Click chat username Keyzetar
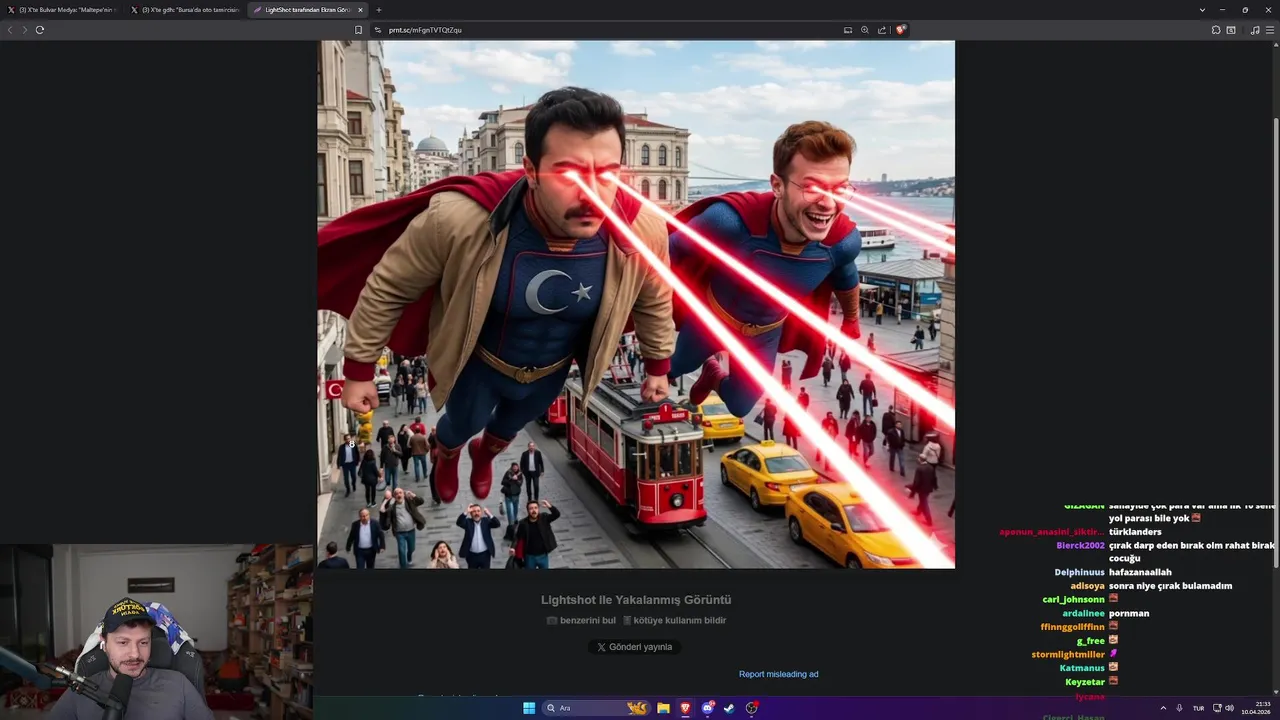 coord(1085,682)
